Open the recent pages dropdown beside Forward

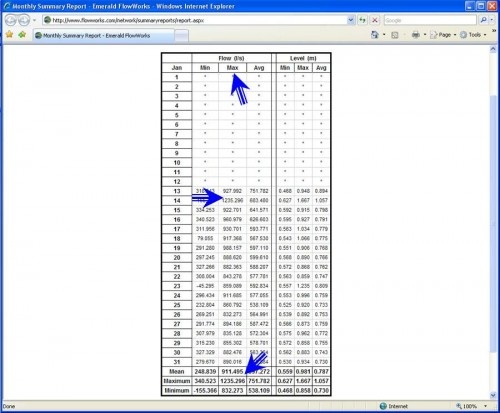[x=34, y=20]
